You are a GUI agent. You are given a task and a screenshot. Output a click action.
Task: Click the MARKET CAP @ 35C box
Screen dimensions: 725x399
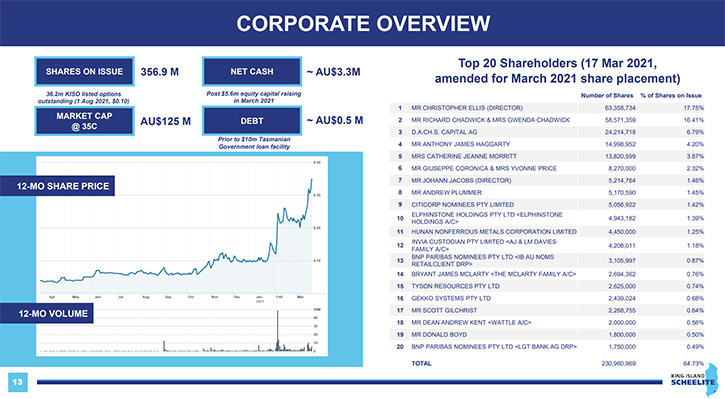[x=84, y=121]
